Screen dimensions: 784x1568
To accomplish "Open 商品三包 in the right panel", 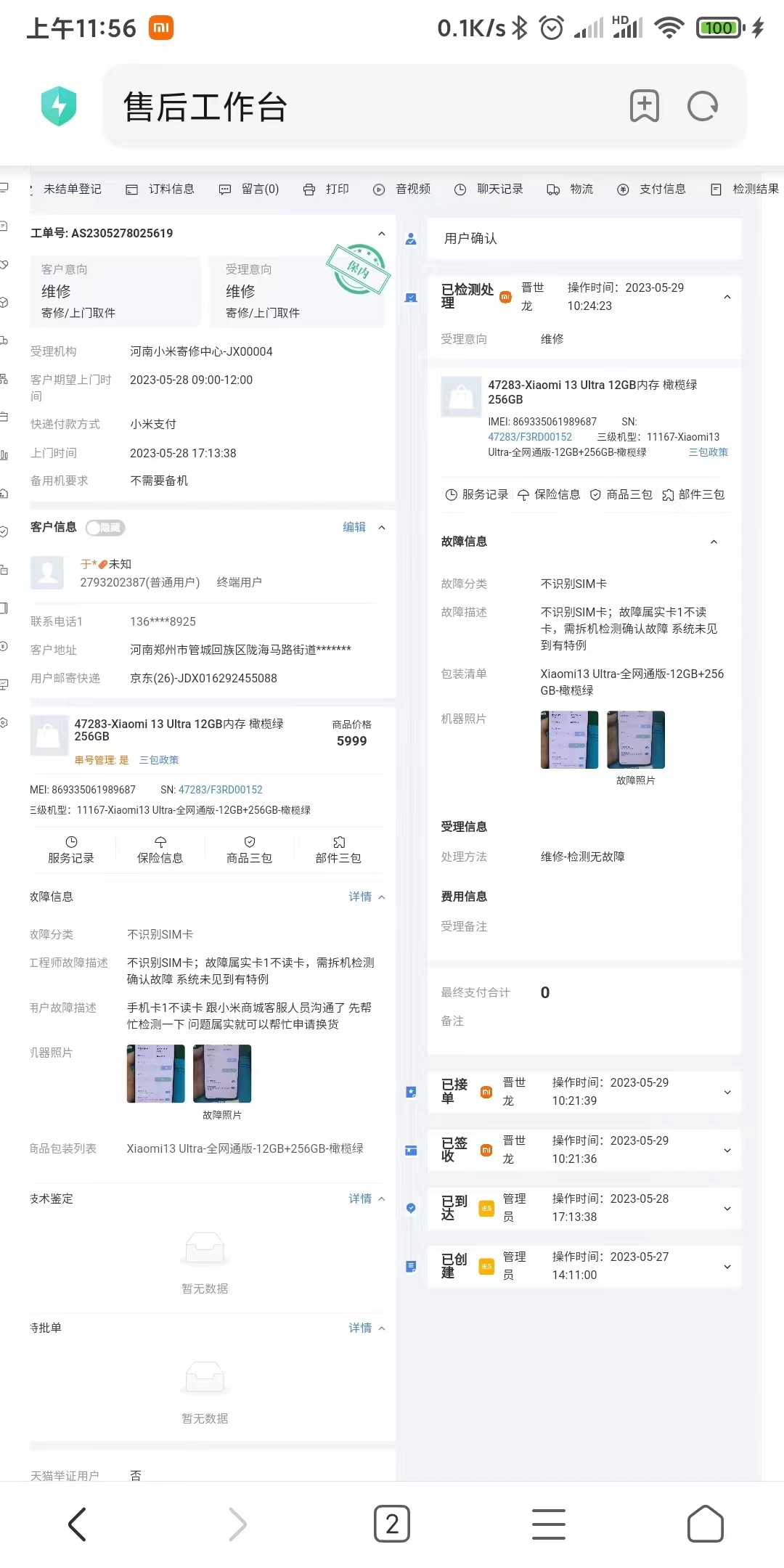I will pyautogui.click(x=621, y=494).
